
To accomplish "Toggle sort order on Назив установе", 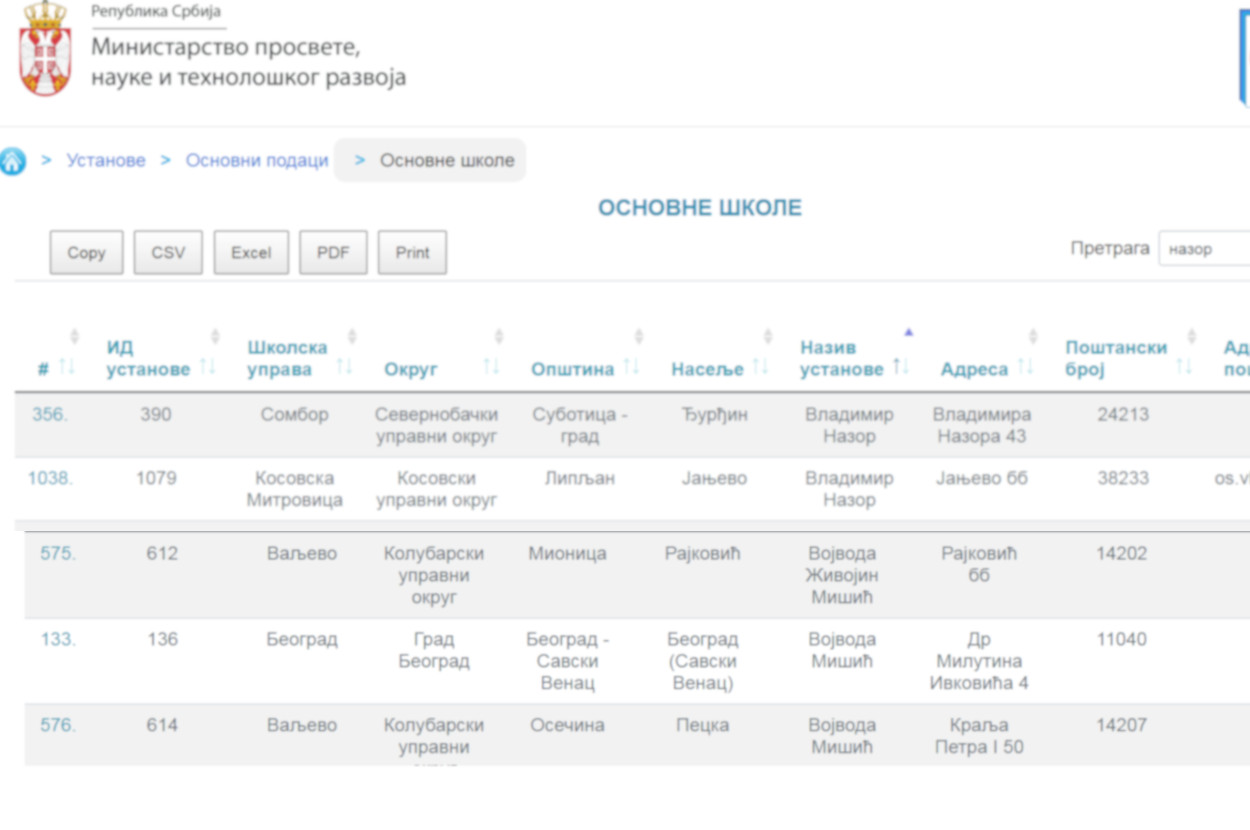I will [x=841, y=359].
